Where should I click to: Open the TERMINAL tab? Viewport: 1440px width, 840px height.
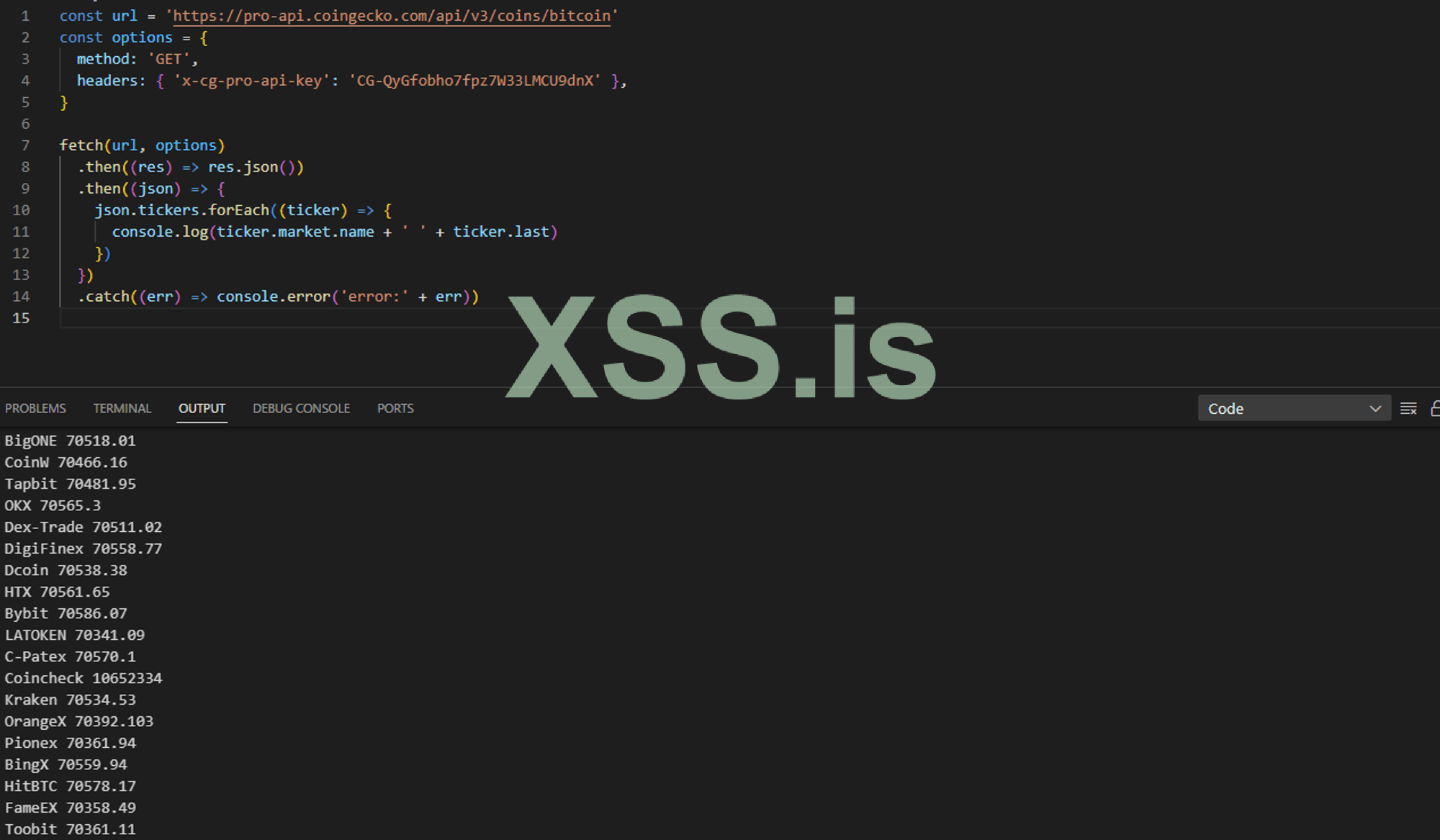(122, 408)
